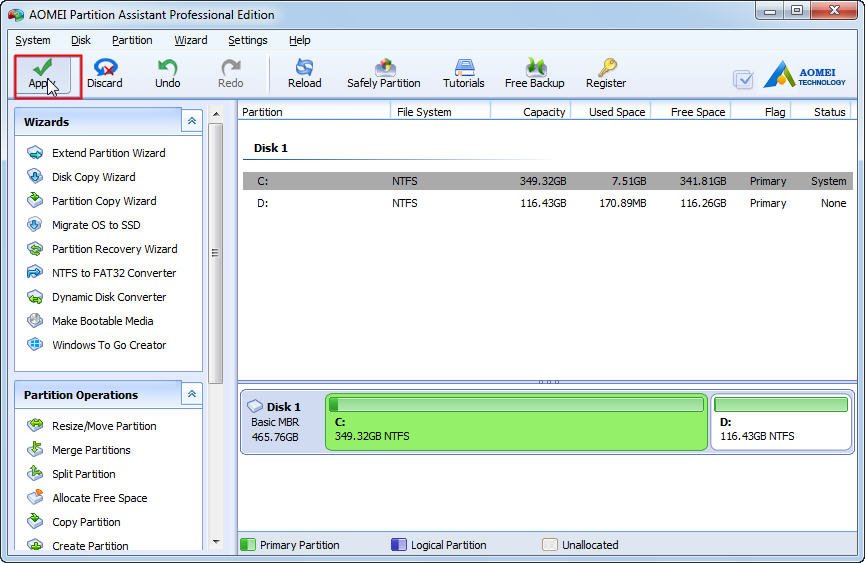The width and height of the screenshot is (865, 563).
Task: Reload disks with the Reload icon
Action: [305, 75]
